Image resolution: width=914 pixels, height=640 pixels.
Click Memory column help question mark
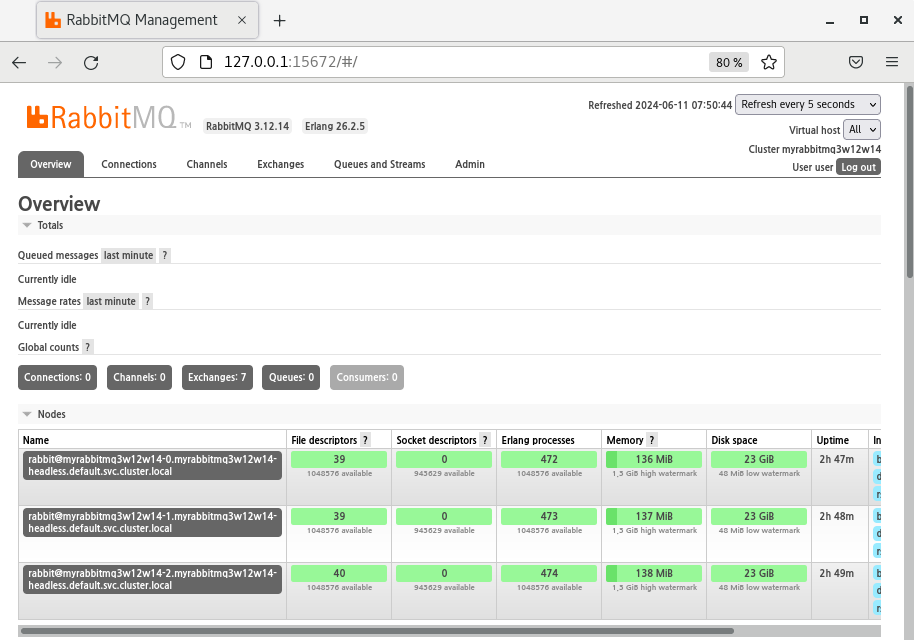pyautogui.click(x=652, y=440)
